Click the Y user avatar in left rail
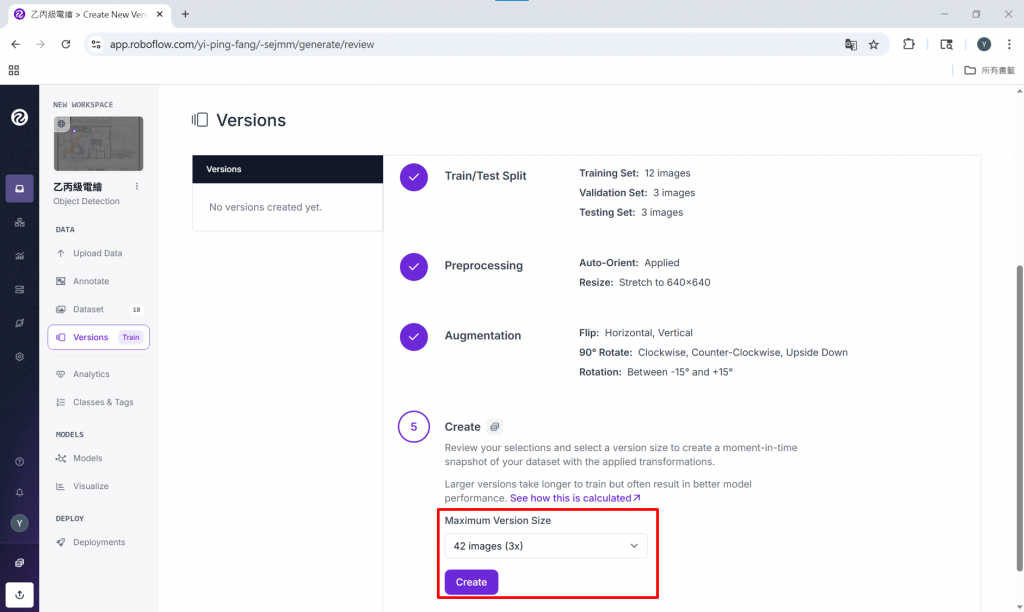 tap(20, 523)
